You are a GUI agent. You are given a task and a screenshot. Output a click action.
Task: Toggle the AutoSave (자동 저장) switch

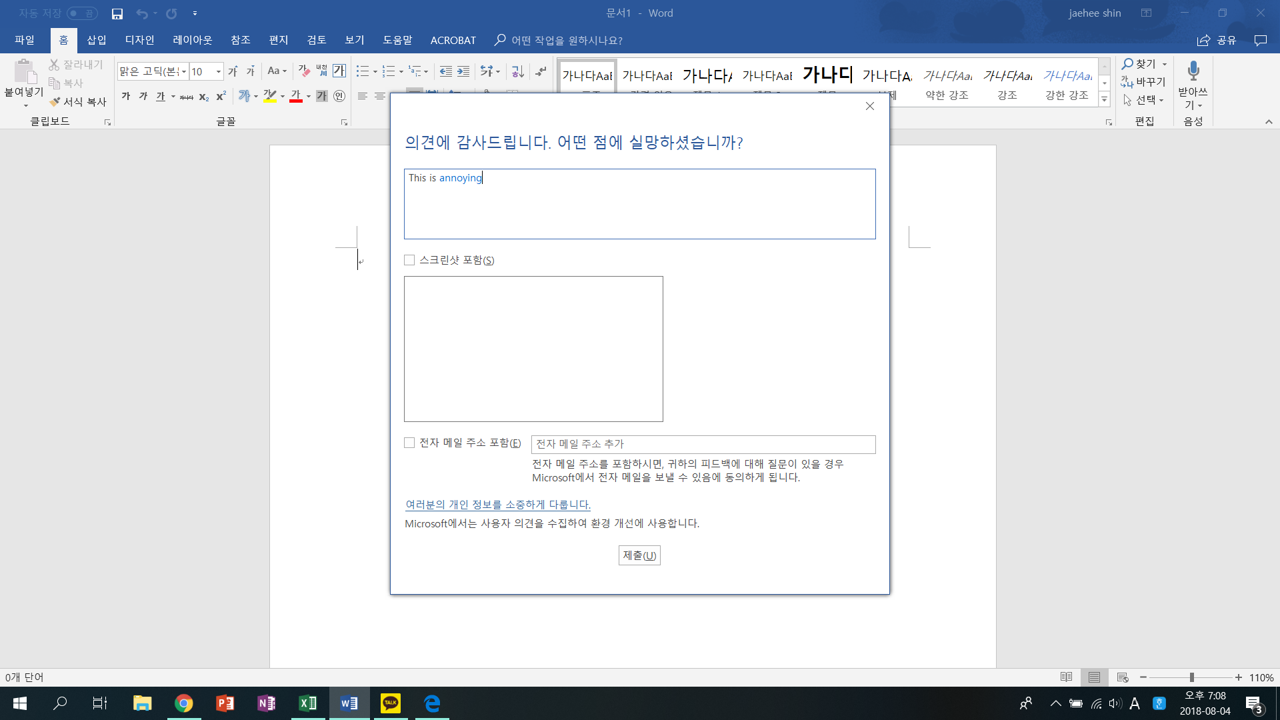pyautogui.click(x=82, y=14)
